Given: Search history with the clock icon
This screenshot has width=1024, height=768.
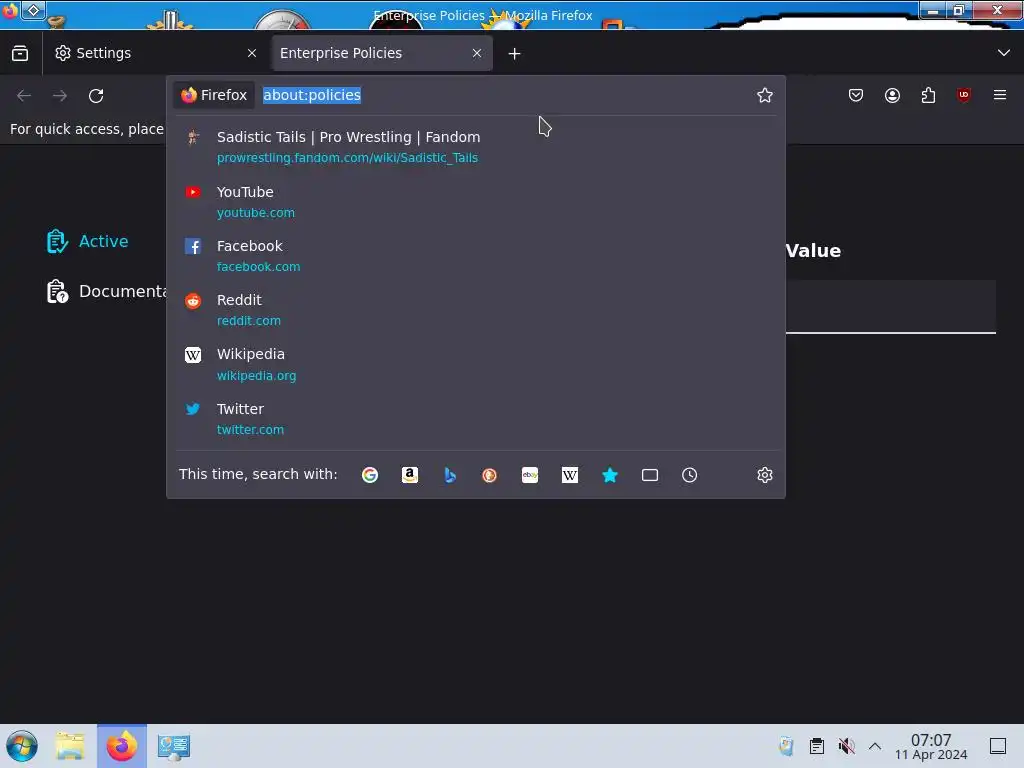Looking at the screenshot, I should 690,475.
